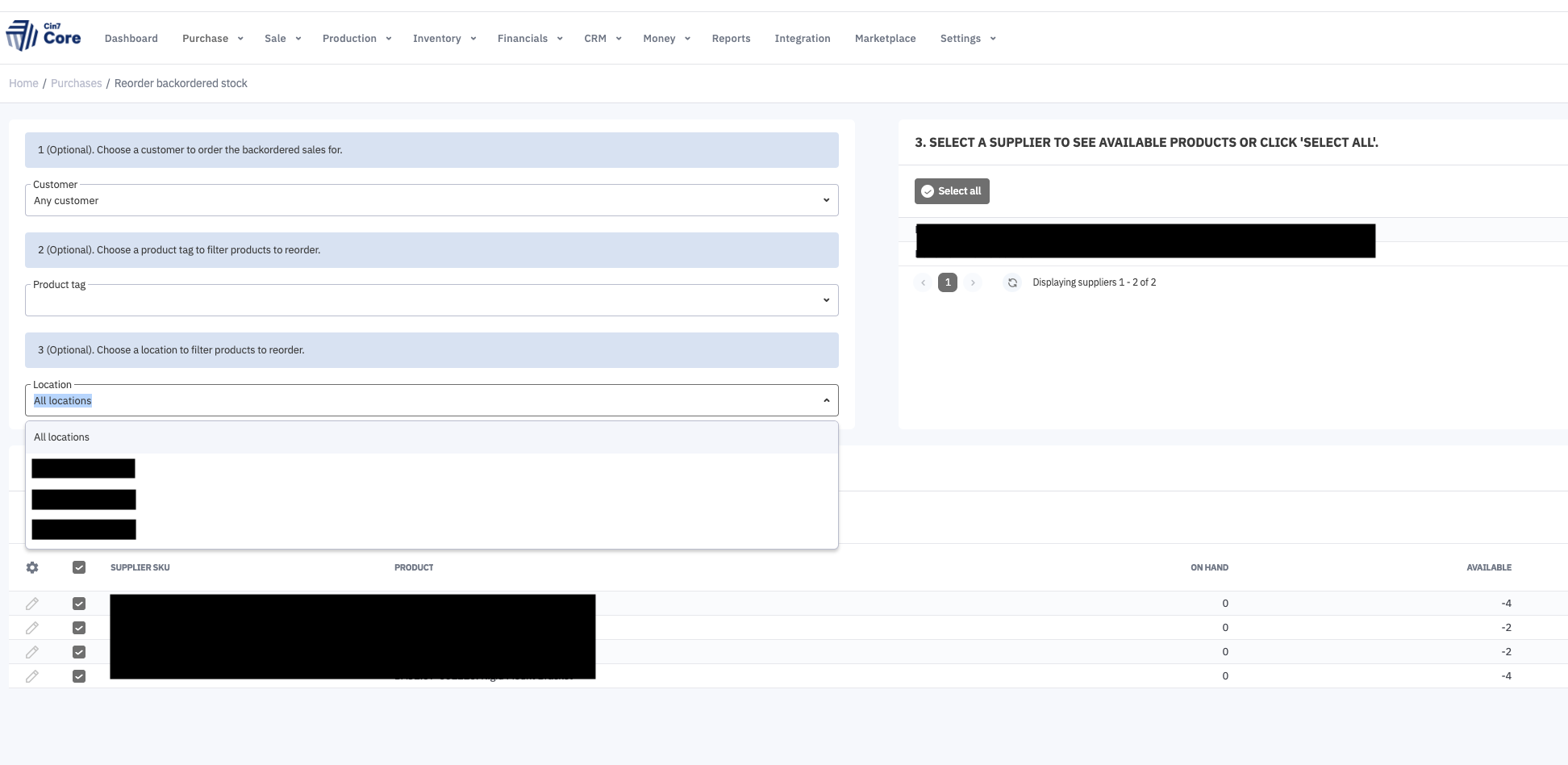
Task: Open the Inventory menu
Action: (444, 39)
